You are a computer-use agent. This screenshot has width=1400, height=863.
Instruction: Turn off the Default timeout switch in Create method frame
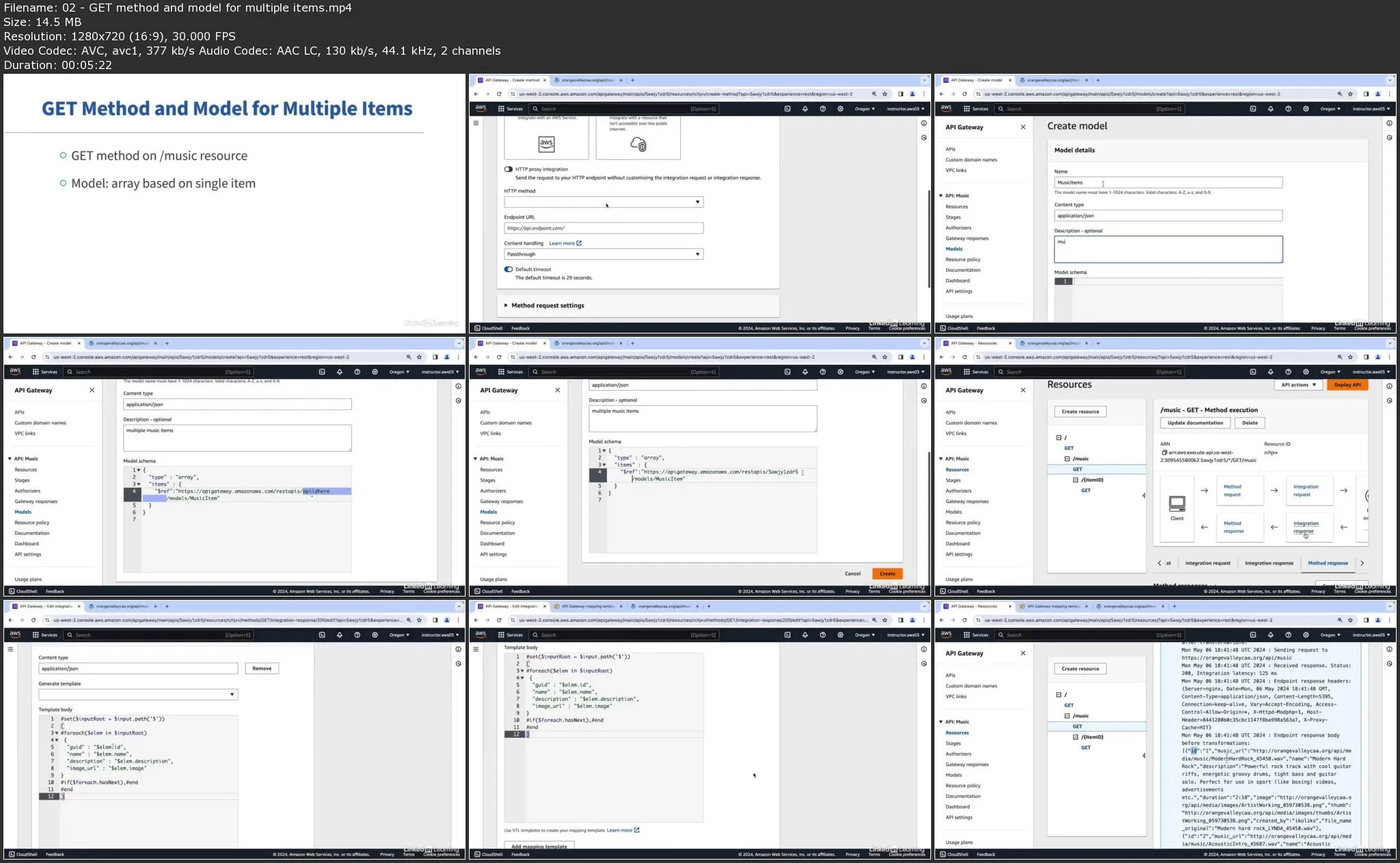[x=509, y=269]
